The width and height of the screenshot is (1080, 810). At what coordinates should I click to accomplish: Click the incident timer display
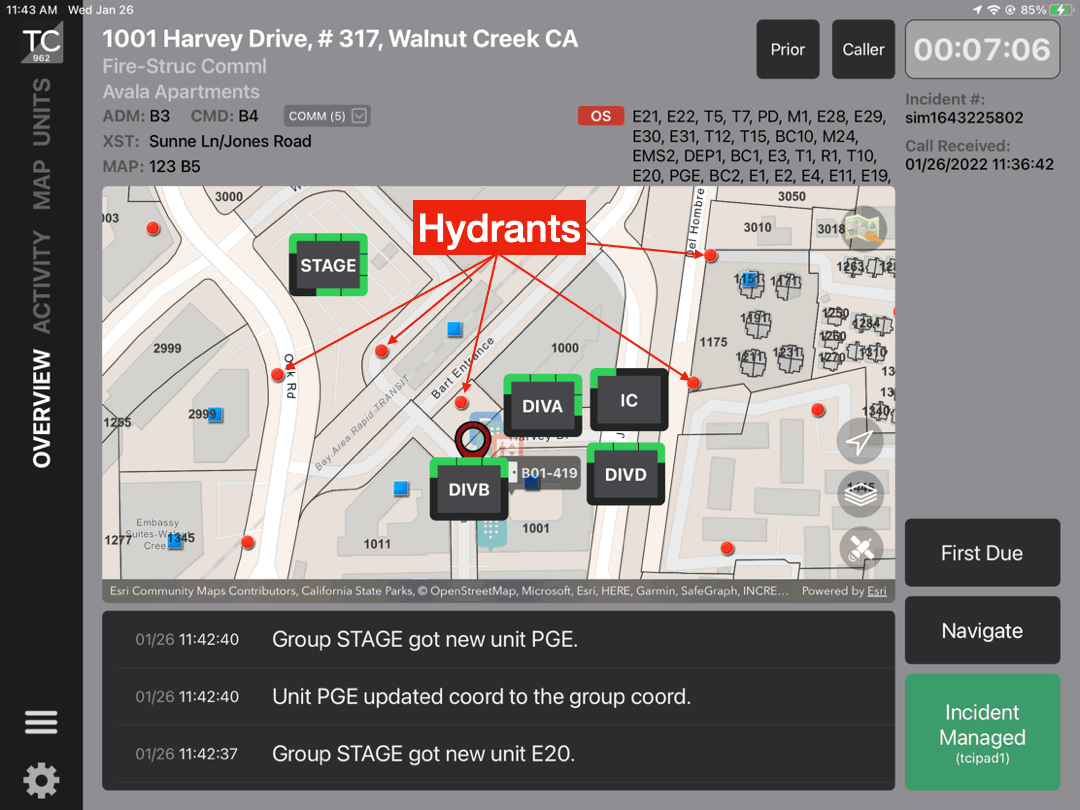(x=981, y=50)
